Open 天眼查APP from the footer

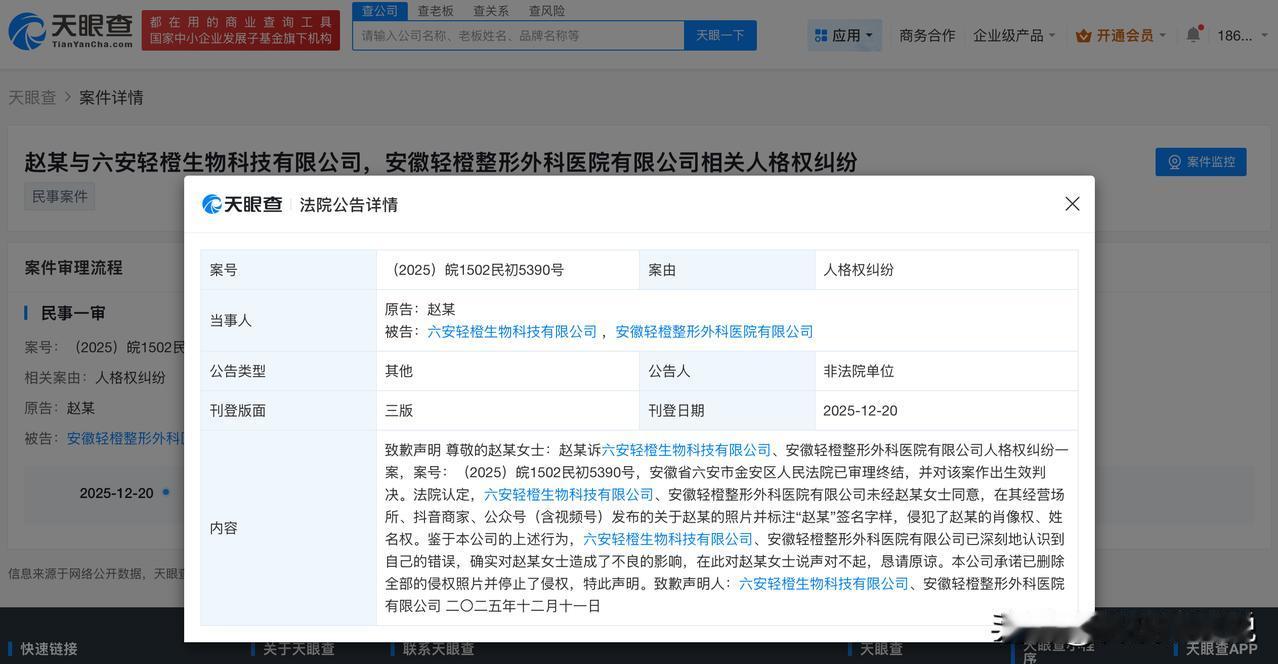(1218, 648)
